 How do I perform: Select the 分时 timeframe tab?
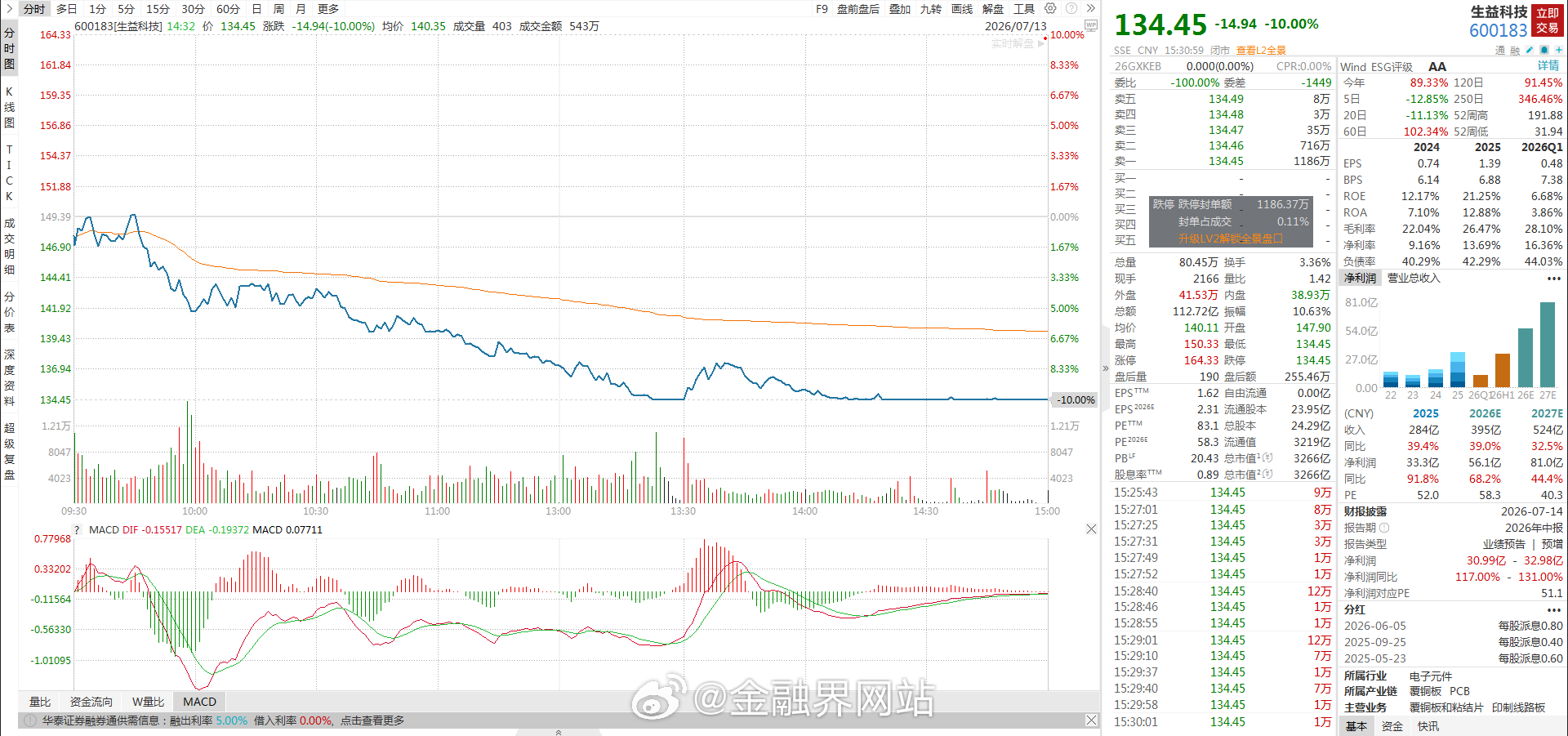click(34, 9)
